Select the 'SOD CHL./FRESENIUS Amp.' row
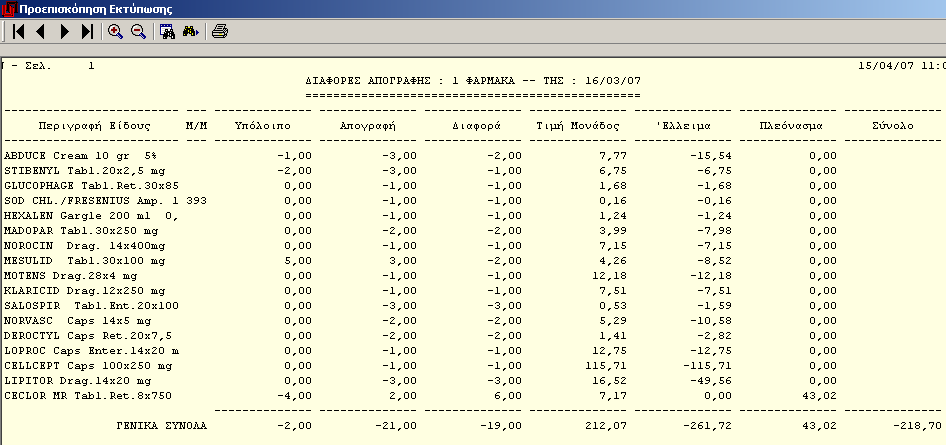This screenshot has width=946, height=445. click(421, 201)
